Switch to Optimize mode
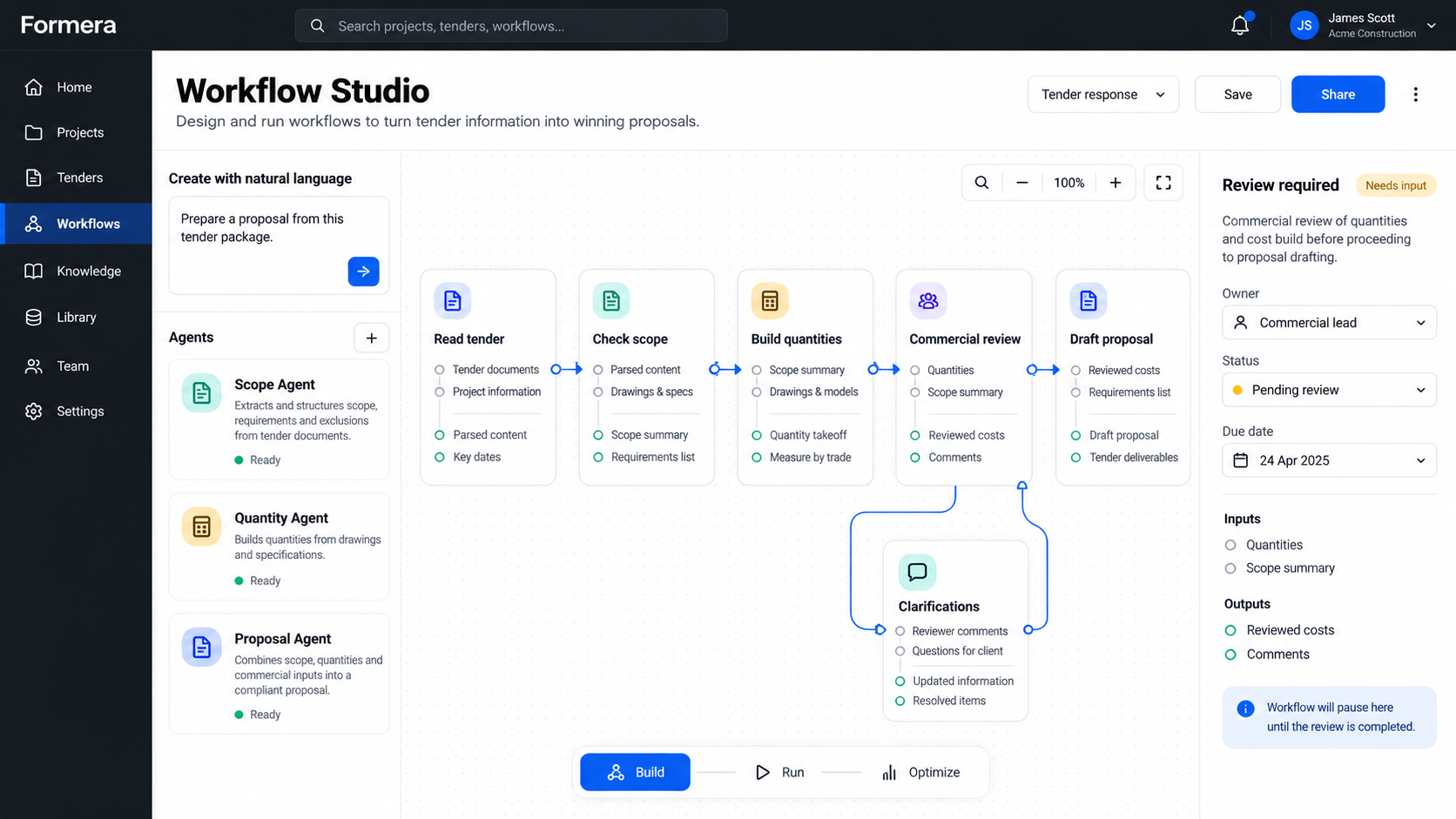 [x=920, y=773]
